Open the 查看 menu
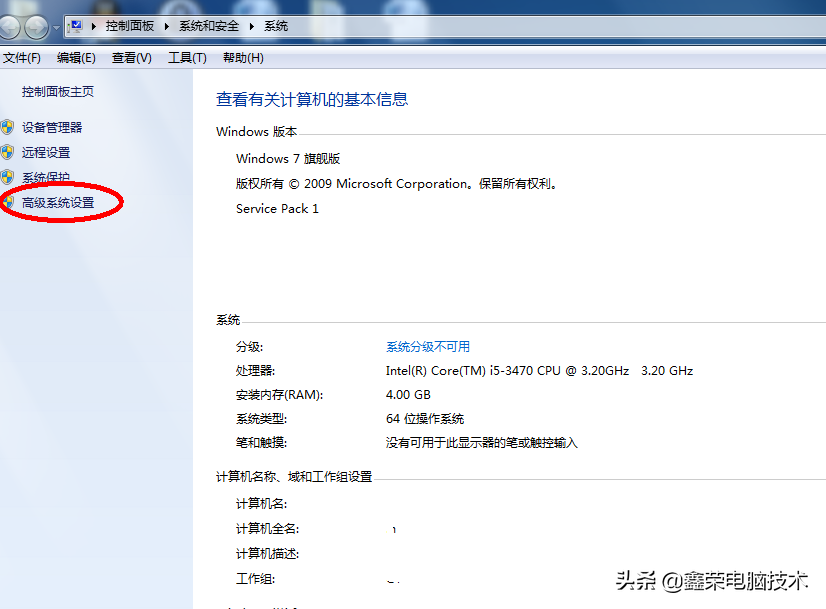 coord(130,57)
